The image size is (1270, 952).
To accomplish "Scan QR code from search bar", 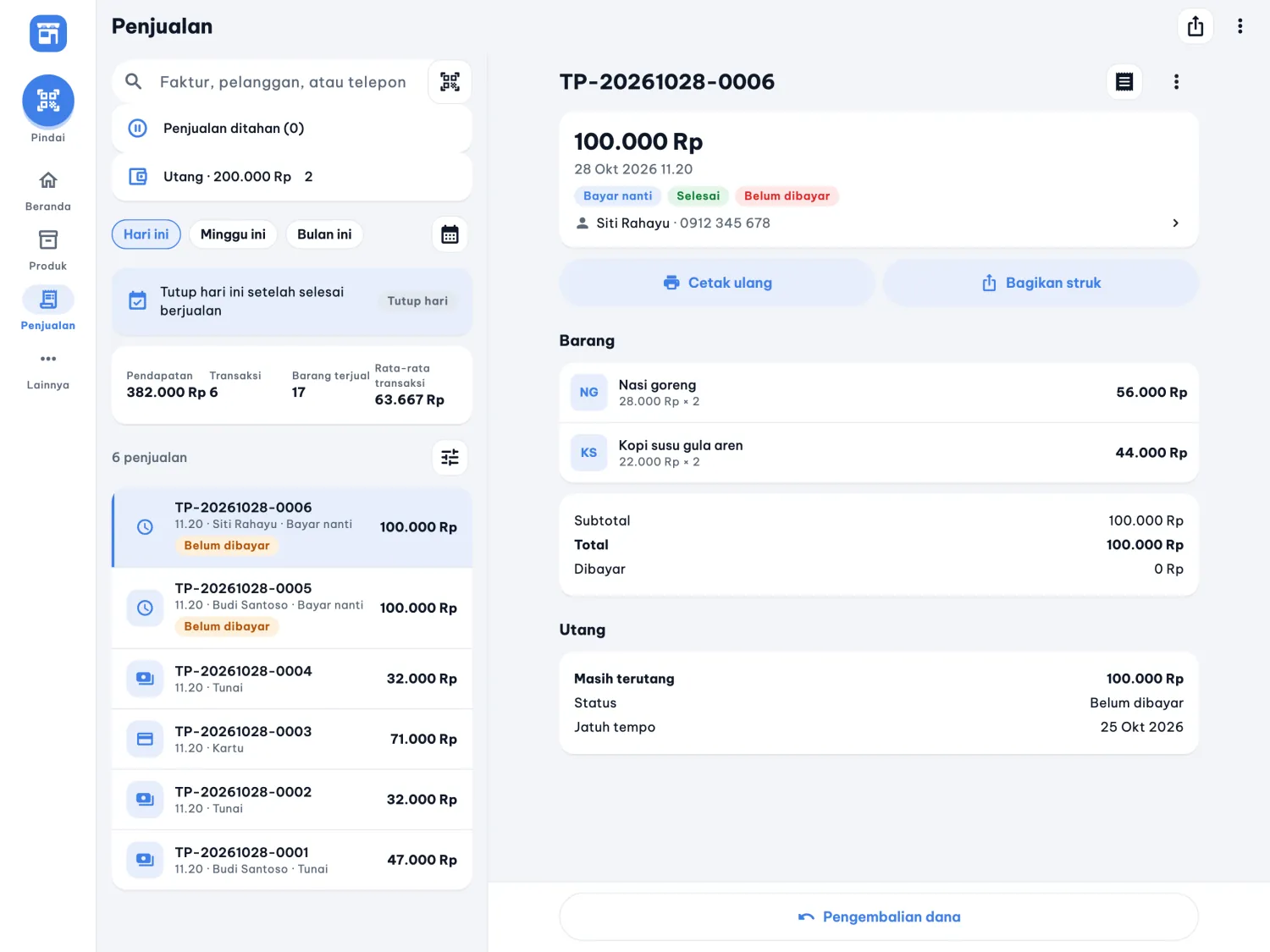I will (x=450, y=81).
